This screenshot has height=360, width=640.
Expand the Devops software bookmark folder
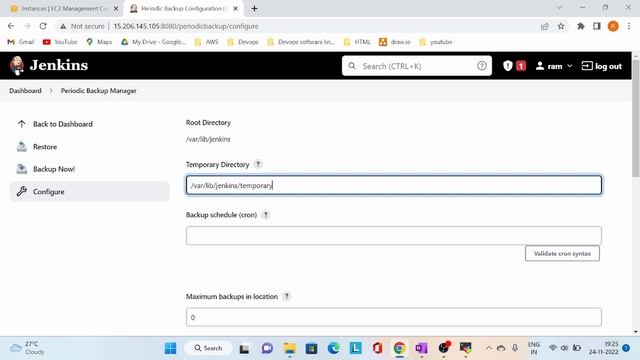[301, 42]
